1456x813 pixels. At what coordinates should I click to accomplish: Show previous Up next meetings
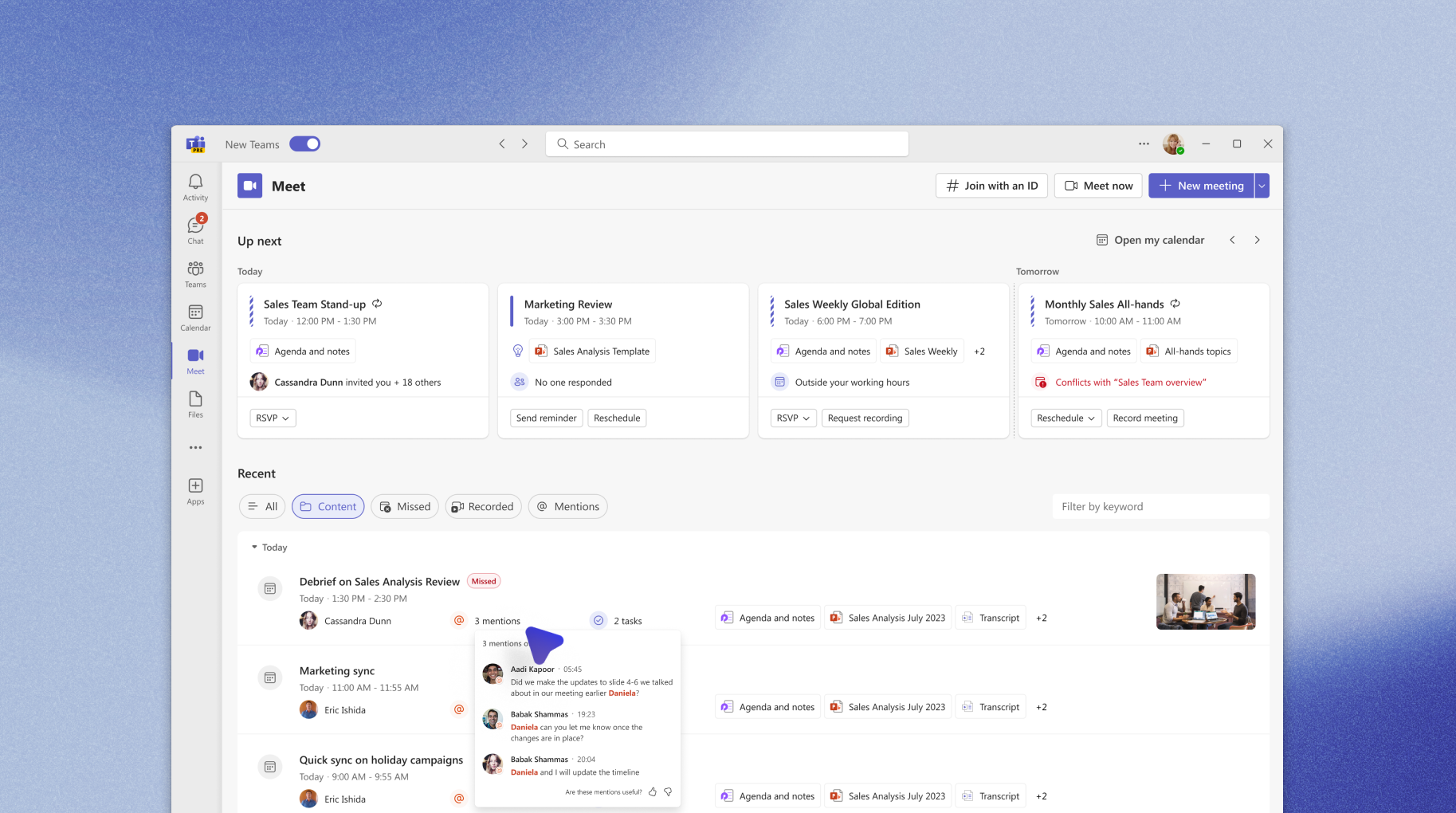point(1232,240)
